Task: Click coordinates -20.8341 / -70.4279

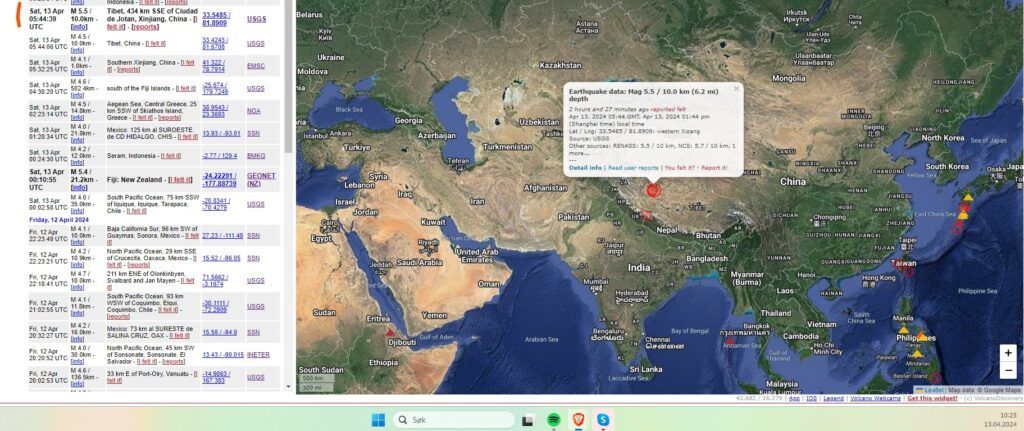Action: click(215, 204)
